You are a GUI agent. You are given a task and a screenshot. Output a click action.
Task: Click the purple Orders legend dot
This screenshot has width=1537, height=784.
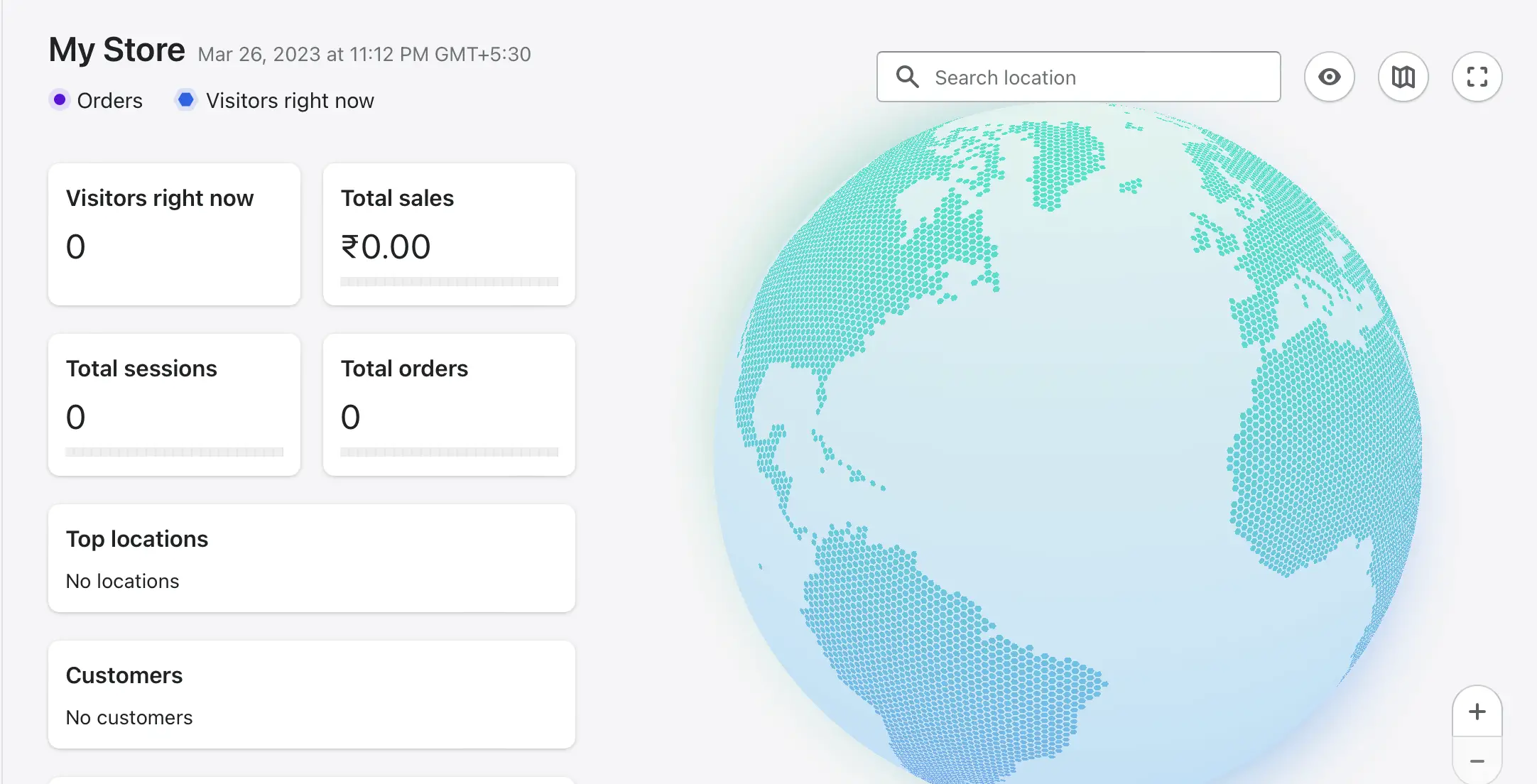pos(60,100)
